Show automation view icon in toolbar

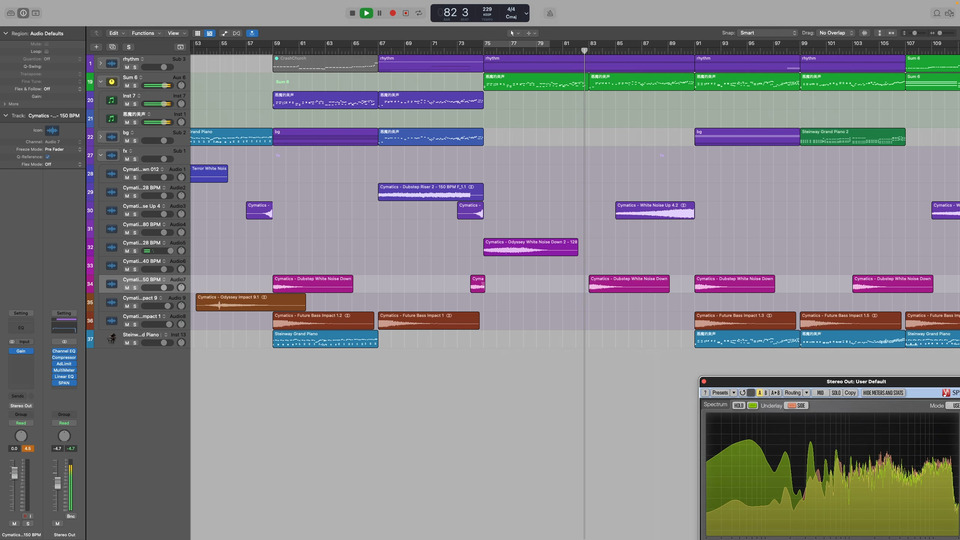(x=223, y=33)
